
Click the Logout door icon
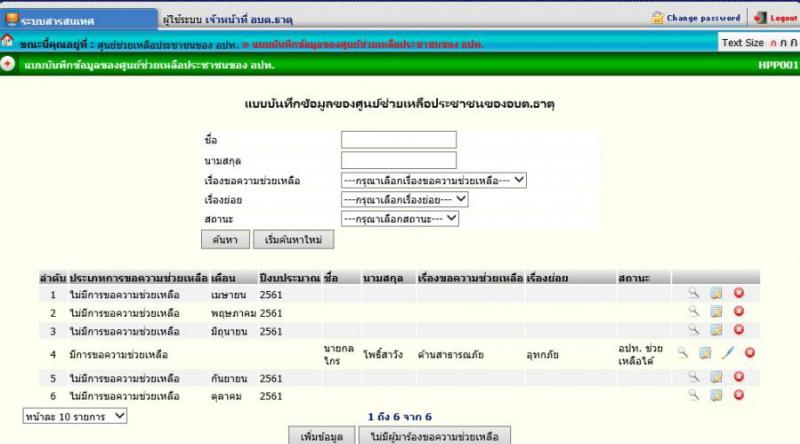click(x=760, y=18)
